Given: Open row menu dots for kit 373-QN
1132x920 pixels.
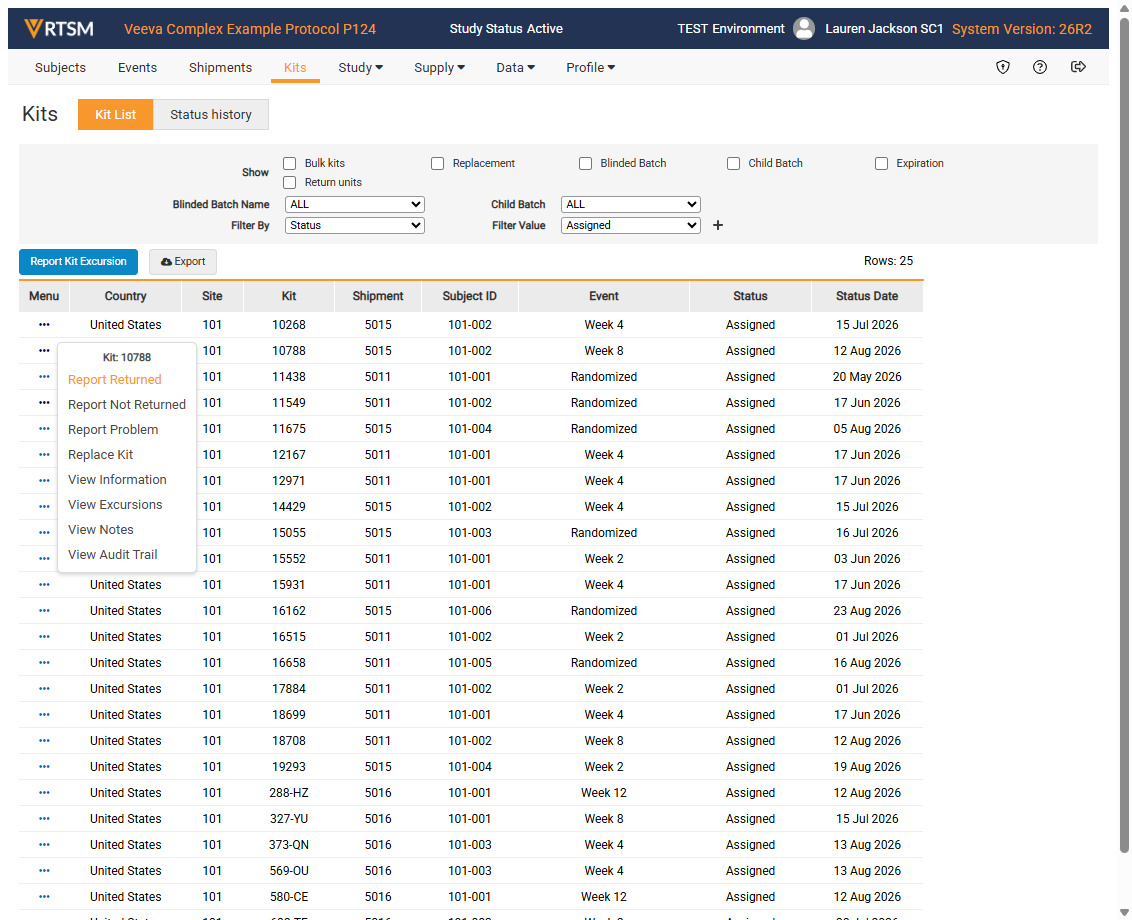Looking at the screenshot, I should [44, 845].
